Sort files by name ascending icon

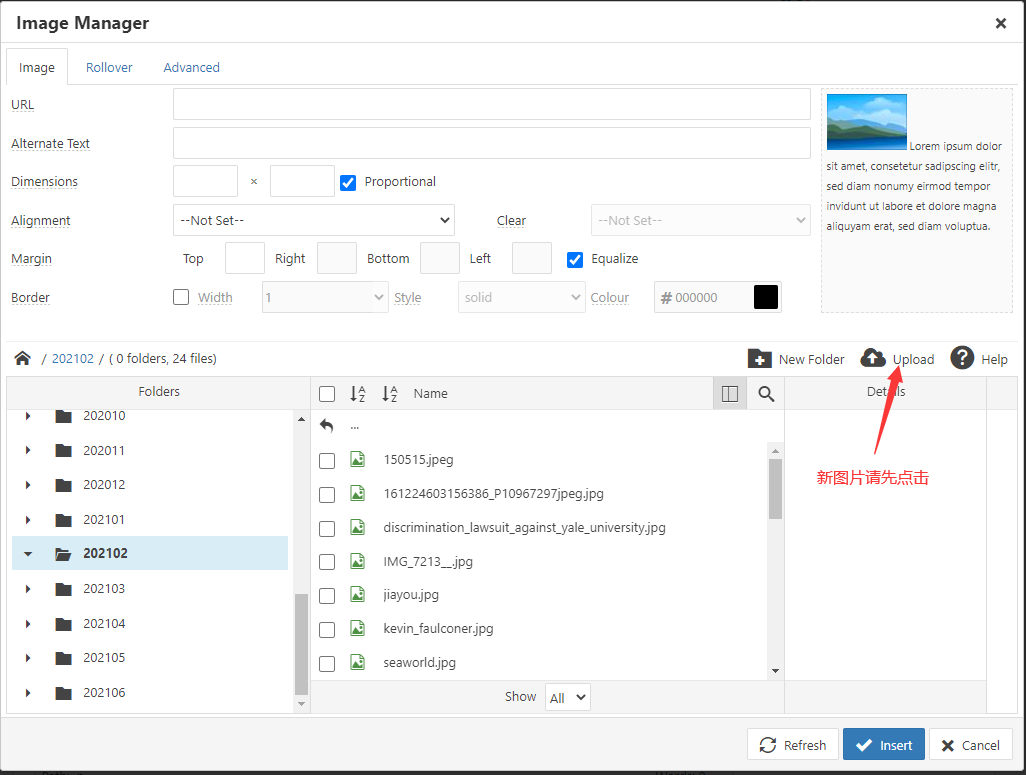[358, 394]
